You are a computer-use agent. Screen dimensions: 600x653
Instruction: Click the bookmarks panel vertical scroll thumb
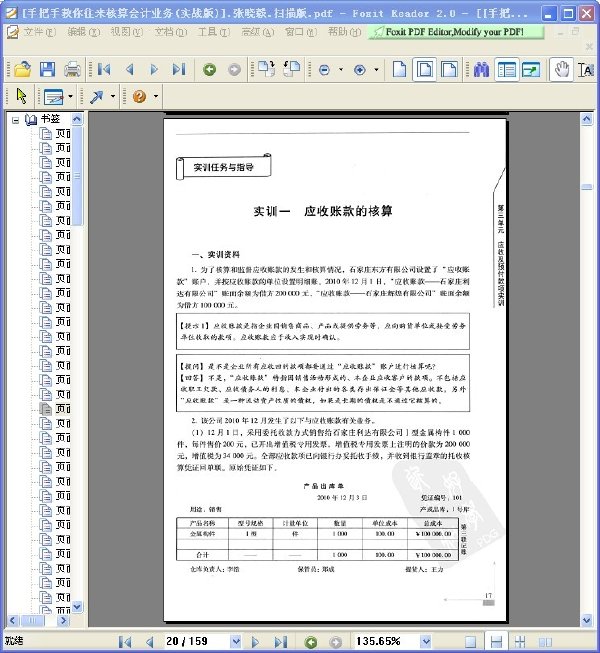77,176
